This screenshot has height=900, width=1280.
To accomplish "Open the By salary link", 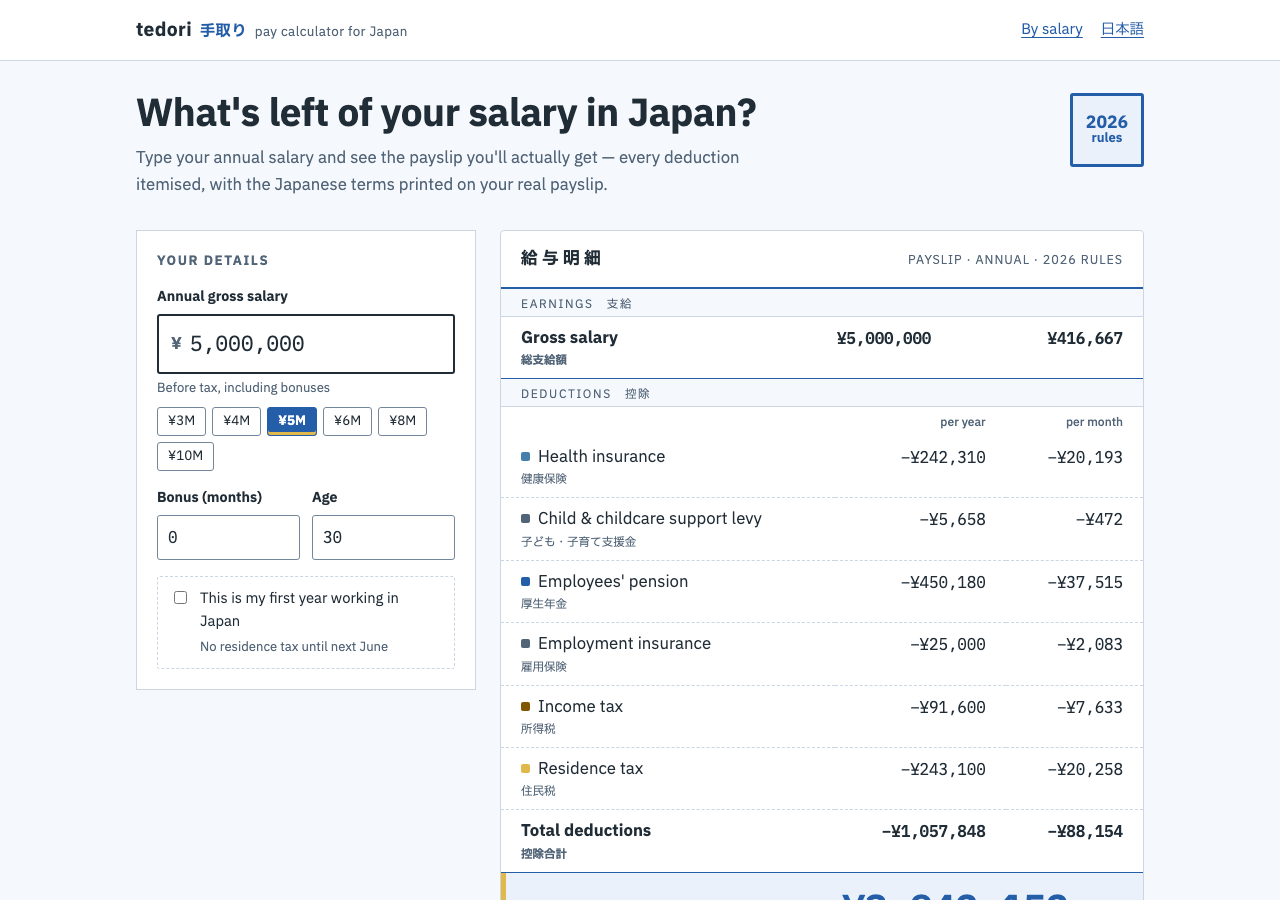I will coord(1051,29).
